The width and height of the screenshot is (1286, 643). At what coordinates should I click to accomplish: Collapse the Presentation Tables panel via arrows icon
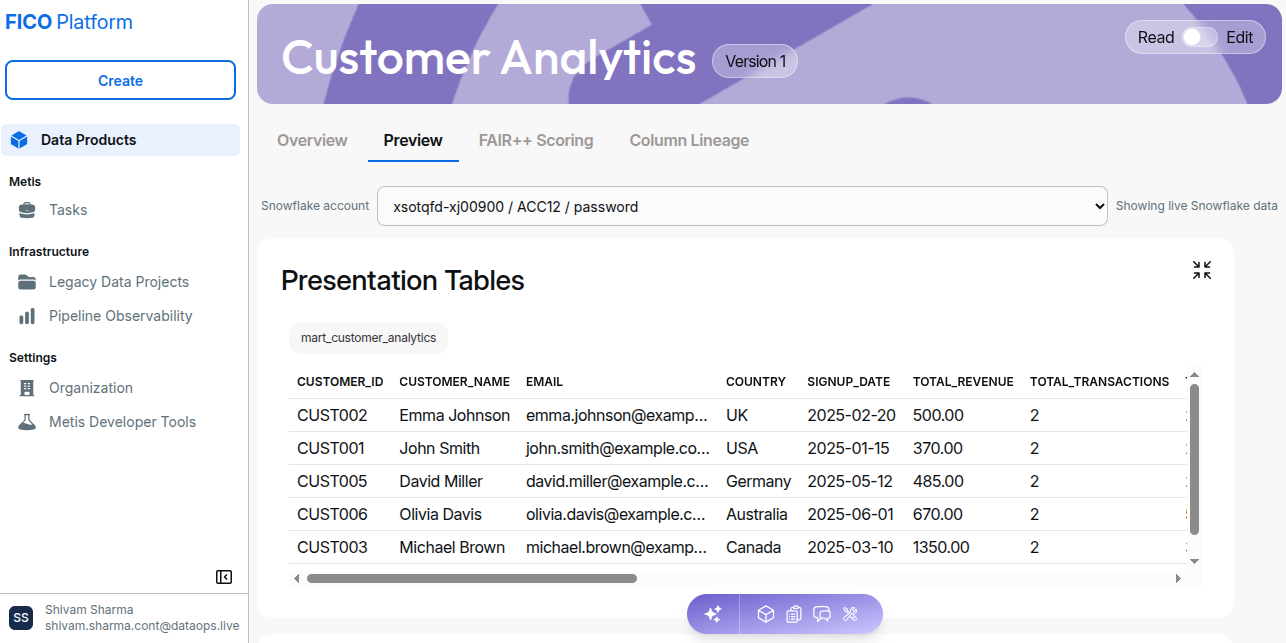(x=1202, y=270)
